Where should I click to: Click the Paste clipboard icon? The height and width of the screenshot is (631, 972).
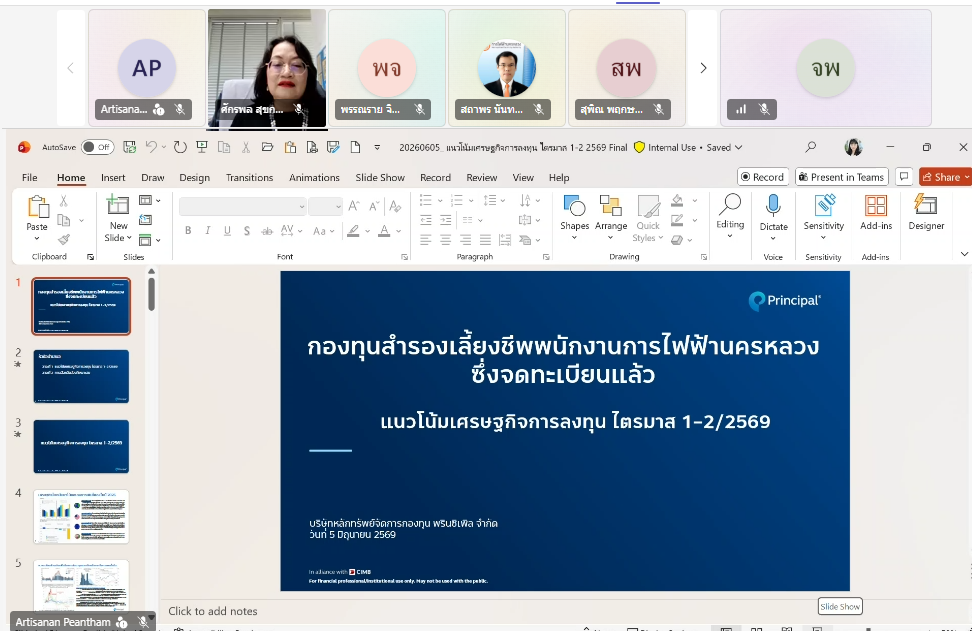coord(37,207)
